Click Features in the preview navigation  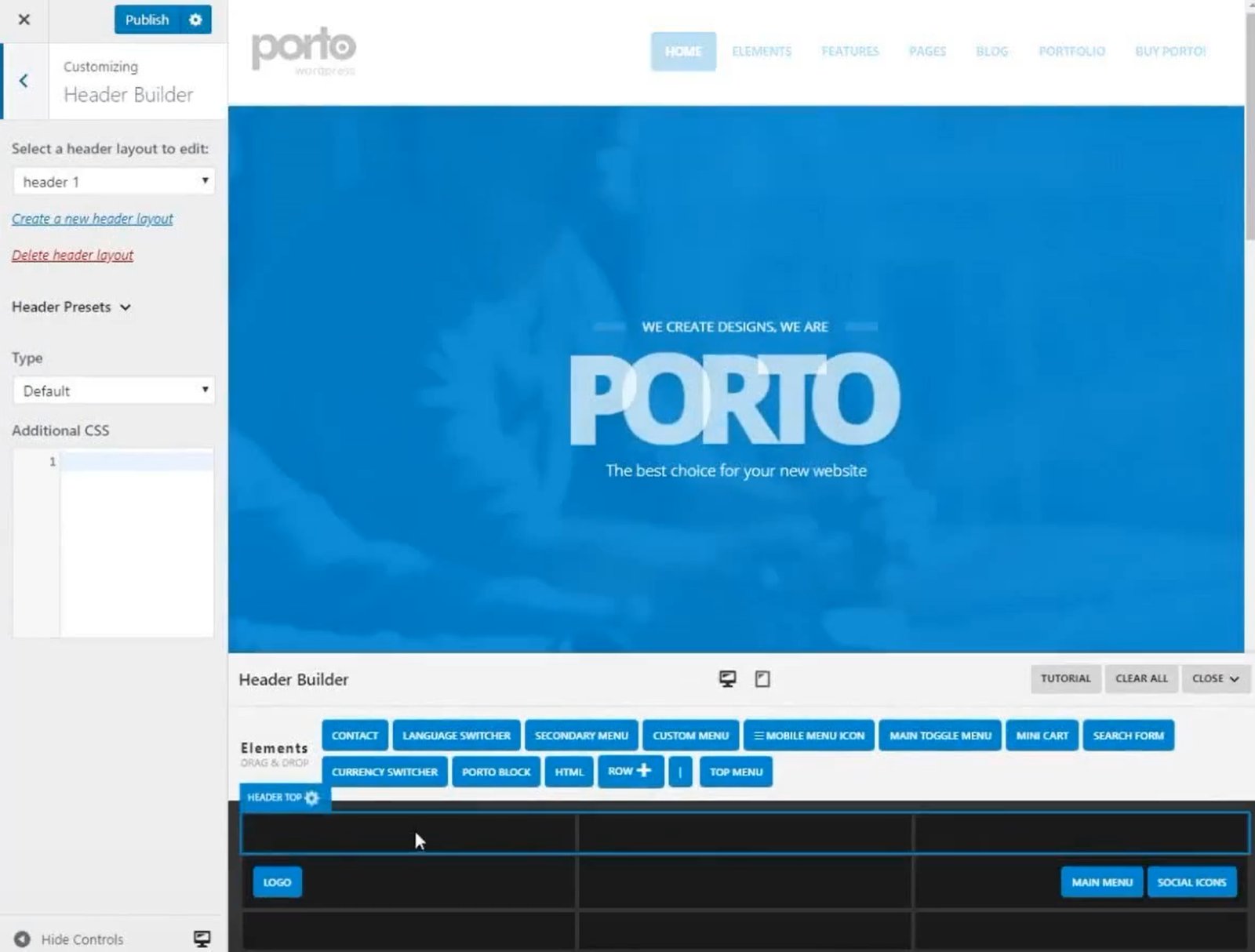coord(850,51)
